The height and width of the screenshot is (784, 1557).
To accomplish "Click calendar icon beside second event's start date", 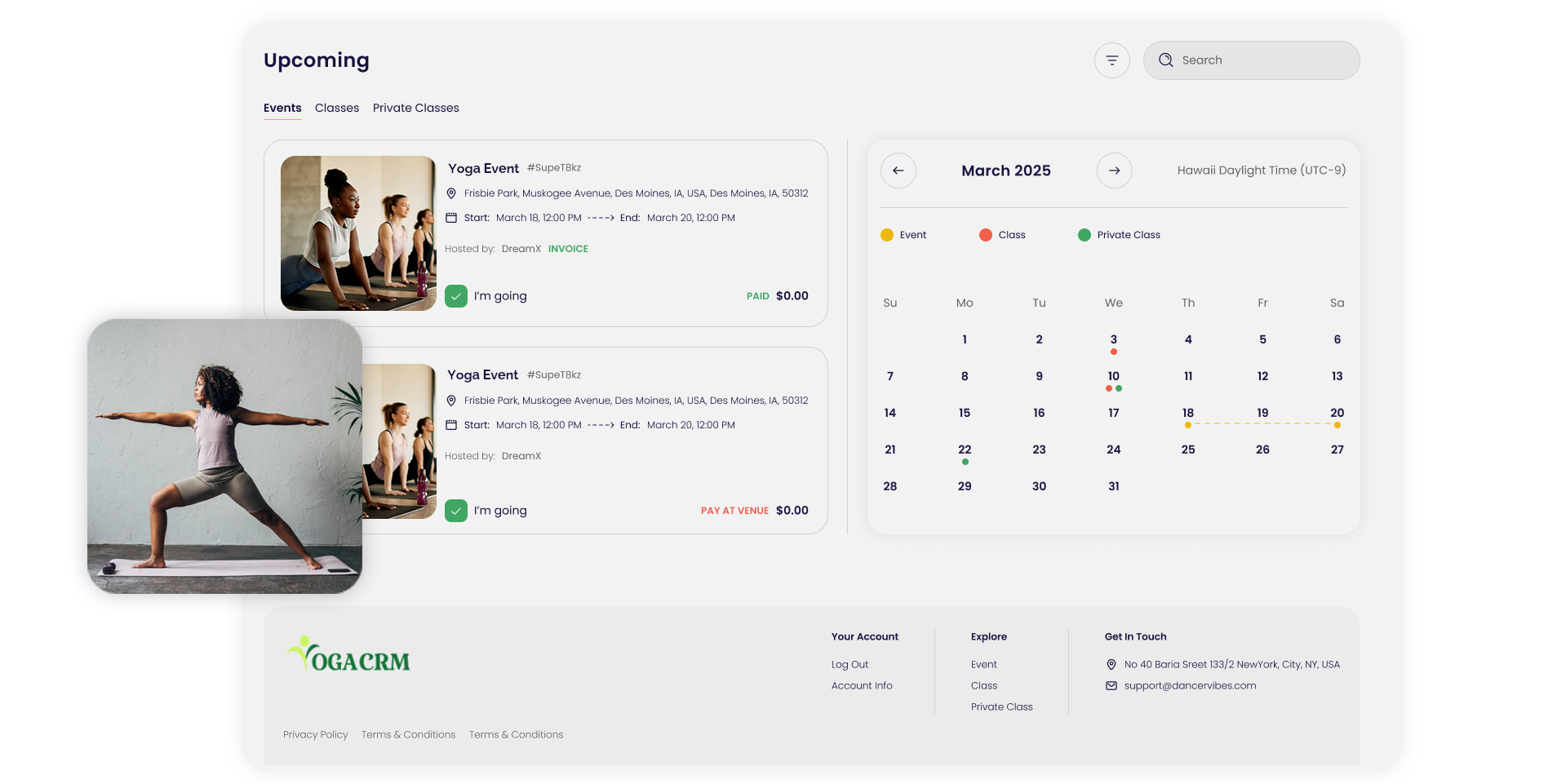I will [451, 425].
